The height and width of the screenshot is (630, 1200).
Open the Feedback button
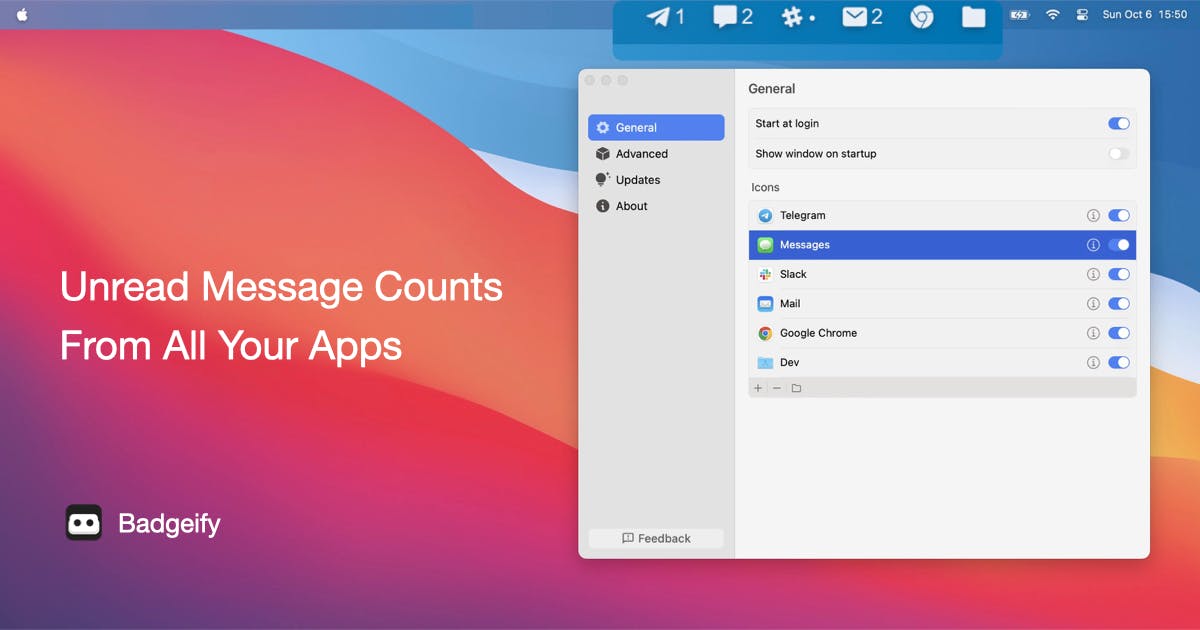(656, 538)
